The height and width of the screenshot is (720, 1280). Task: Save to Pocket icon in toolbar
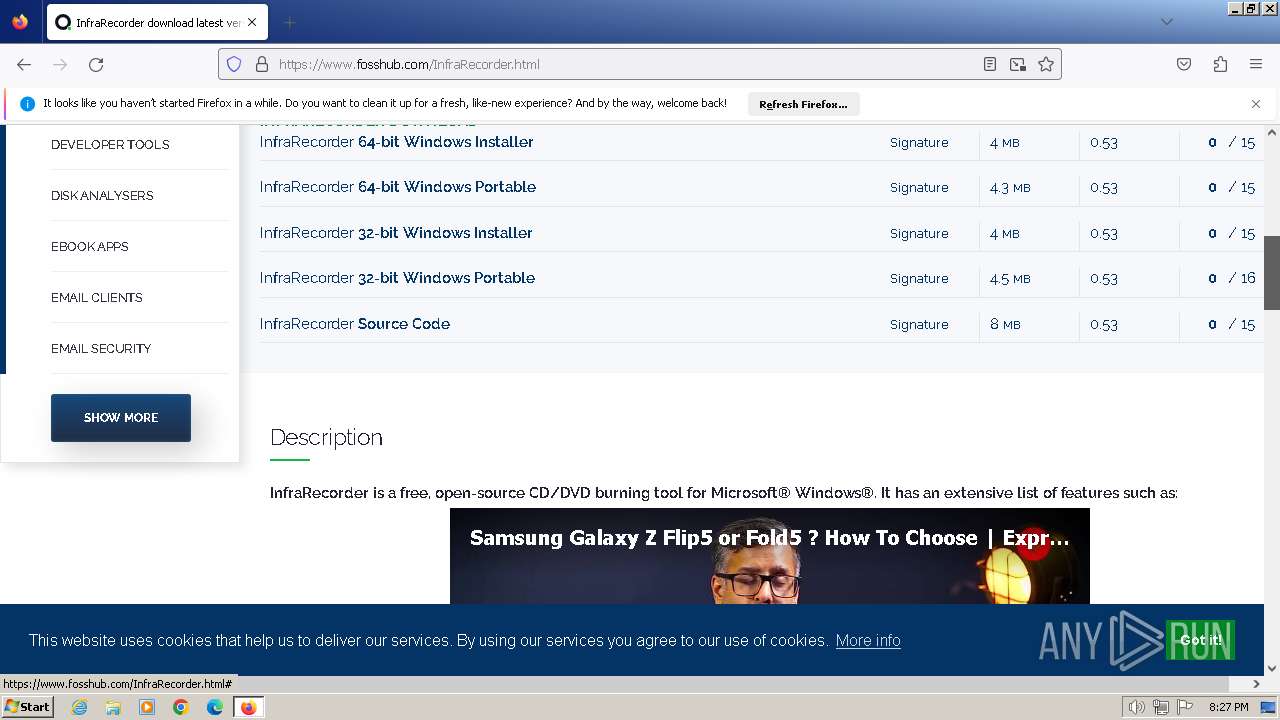[1184, 64]
